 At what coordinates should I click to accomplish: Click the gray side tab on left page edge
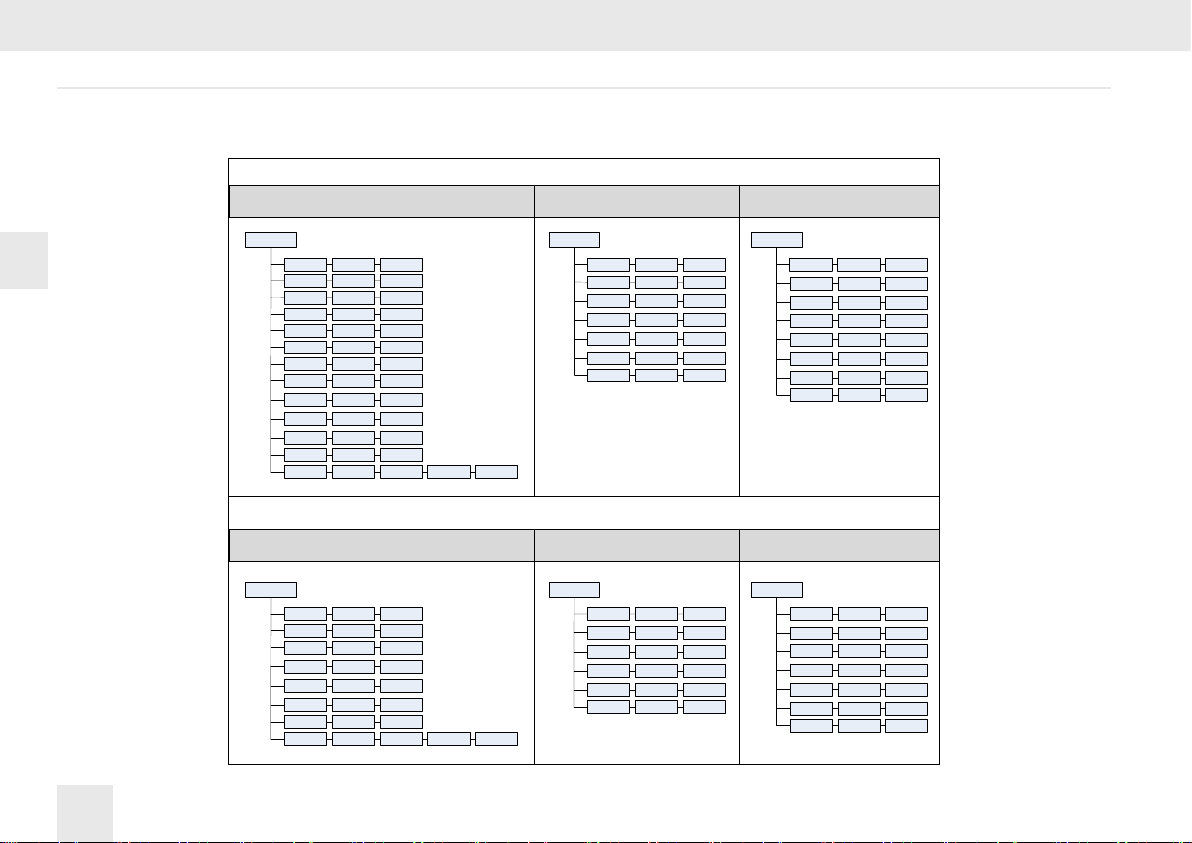(24, 261)
